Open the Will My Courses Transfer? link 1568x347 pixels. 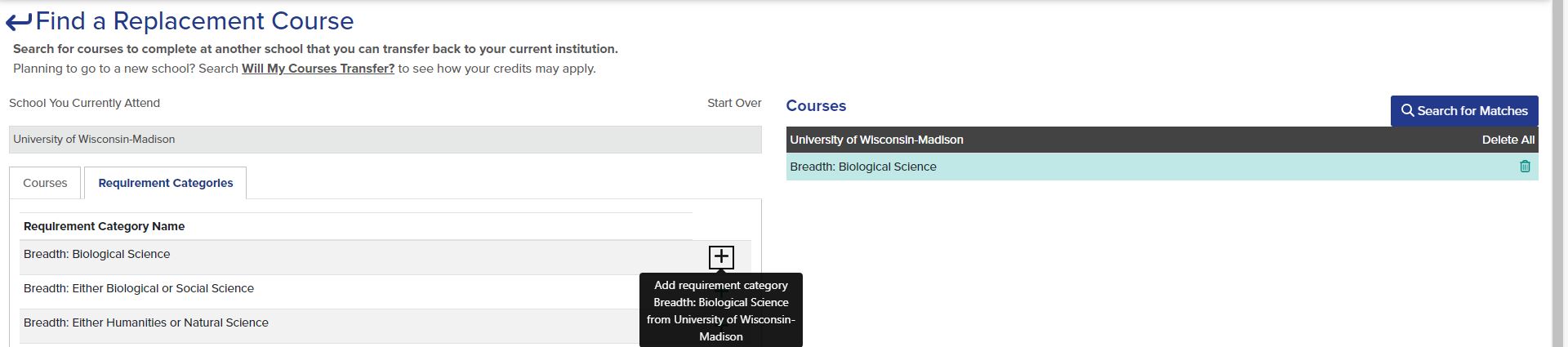pyautogui.click(x=318, y=69)
